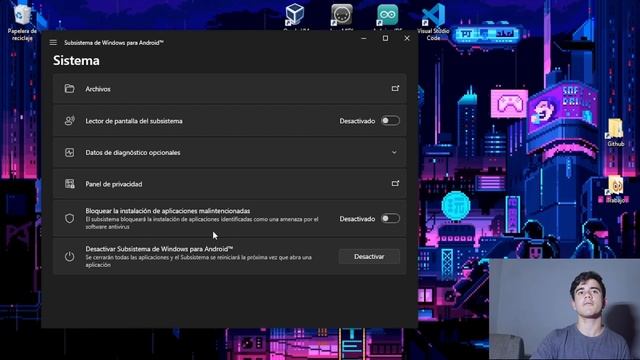The image size is (640, 360).
Task: Select the Archivos row label
Action: 98,89
